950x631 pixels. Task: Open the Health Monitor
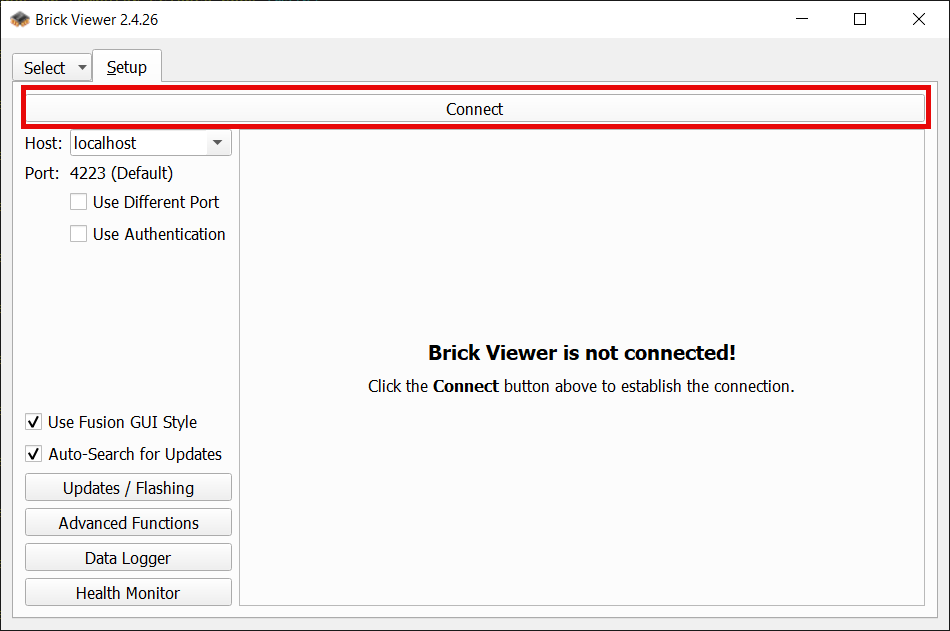(128, 593)
